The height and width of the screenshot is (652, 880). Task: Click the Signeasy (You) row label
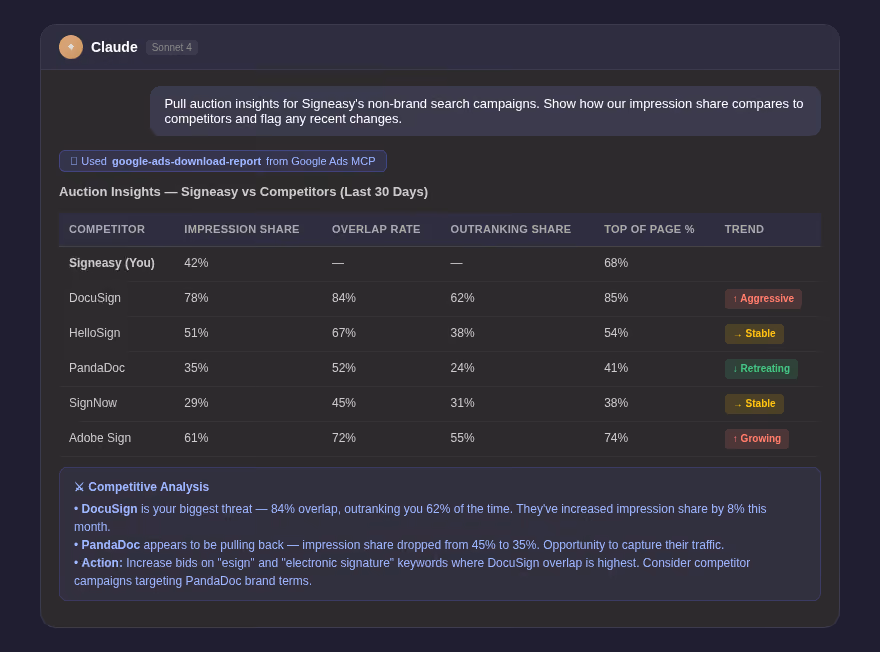pos(112,263)
